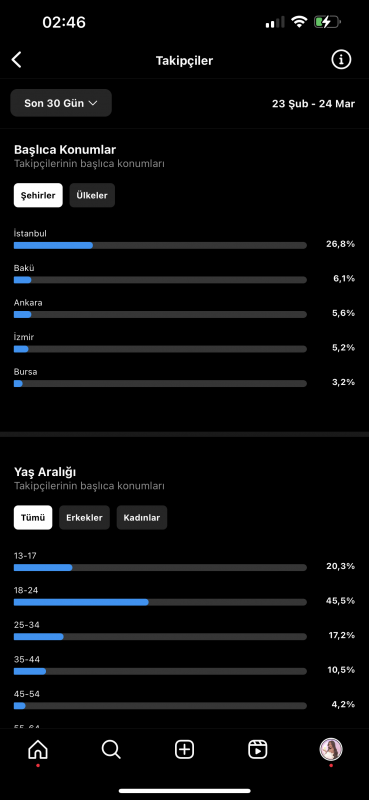Tap the 23 Şub - 24 Mar date range
This screenshot has width=369, height=800.
click(313, 104)
